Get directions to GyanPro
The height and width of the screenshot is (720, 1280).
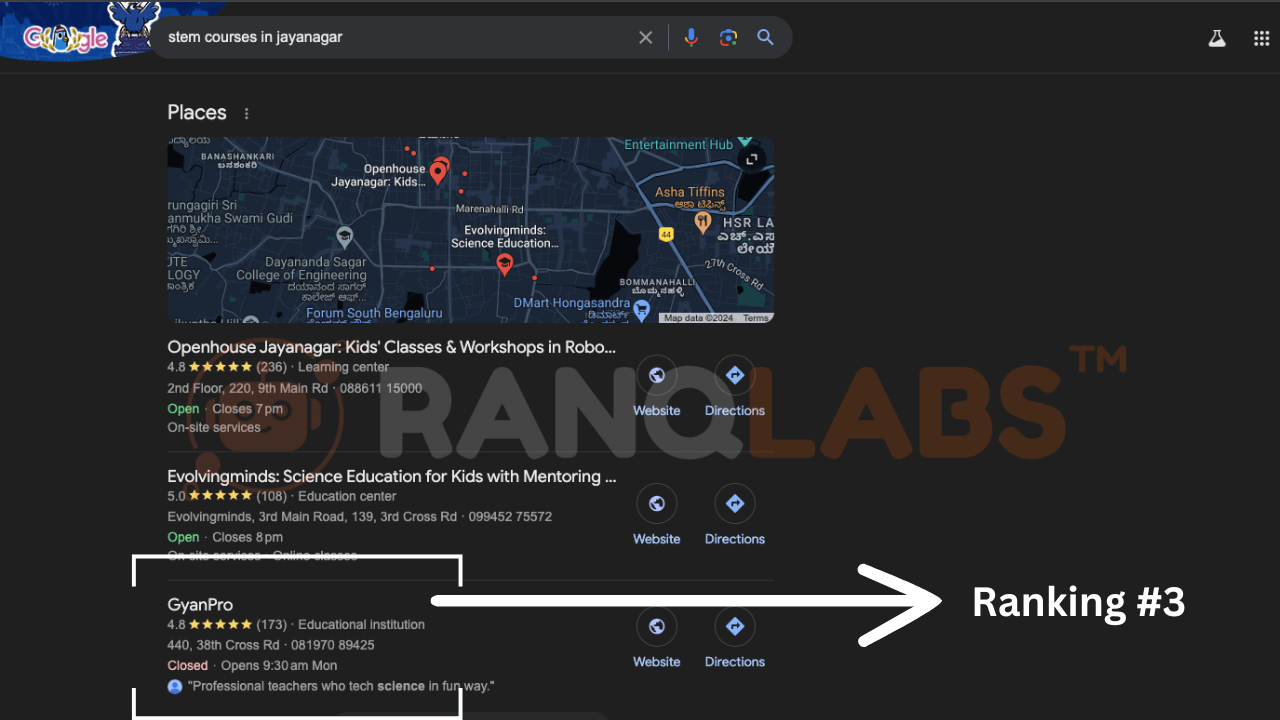734,638
